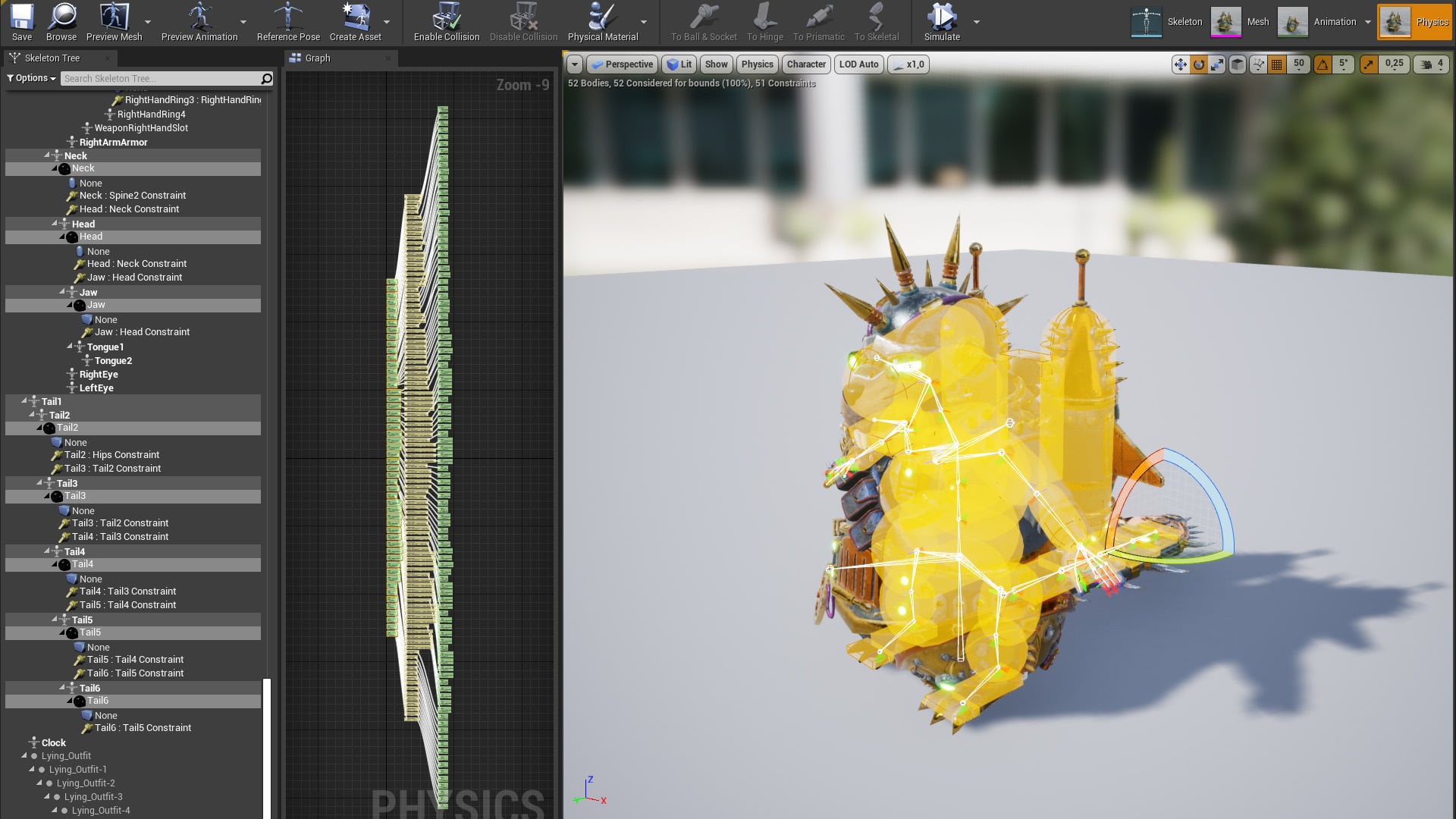Collapse the Tail3 bone in tree

[39, 483]
